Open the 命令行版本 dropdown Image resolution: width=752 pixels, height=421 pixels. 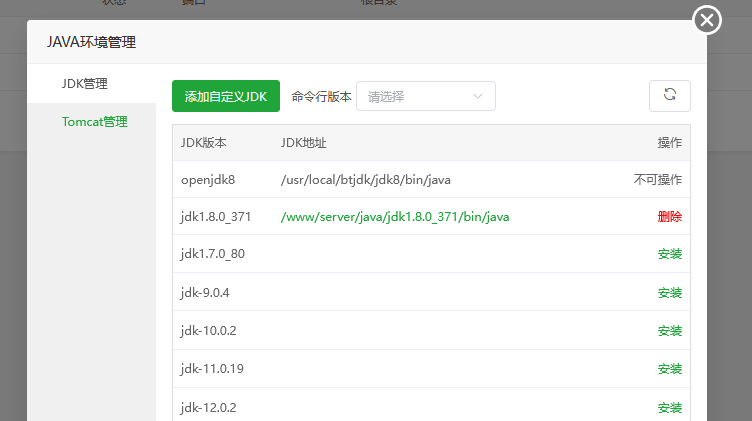[425, 96]
